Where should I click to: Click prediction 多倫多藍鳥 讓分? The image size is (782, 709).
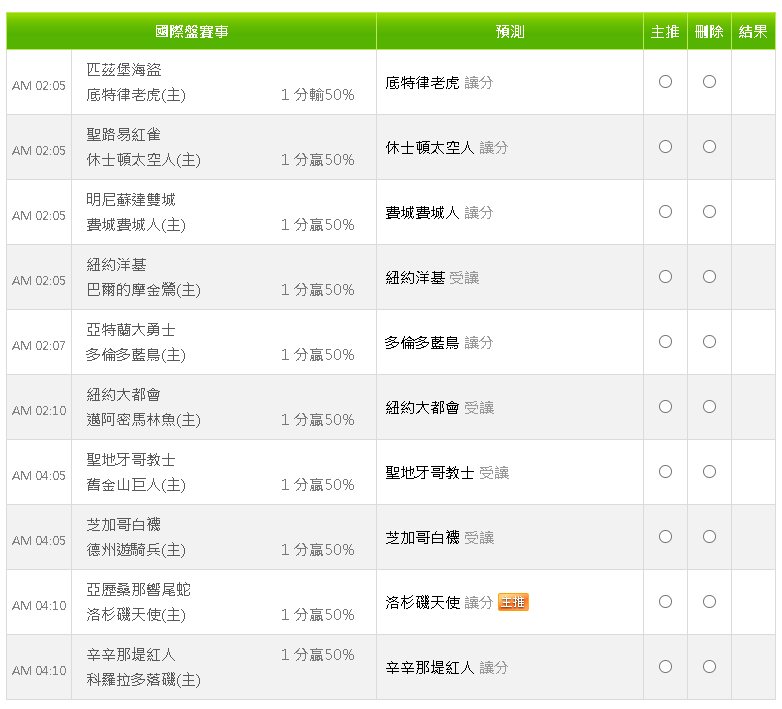pyautogui.click(x=439, y=343)
